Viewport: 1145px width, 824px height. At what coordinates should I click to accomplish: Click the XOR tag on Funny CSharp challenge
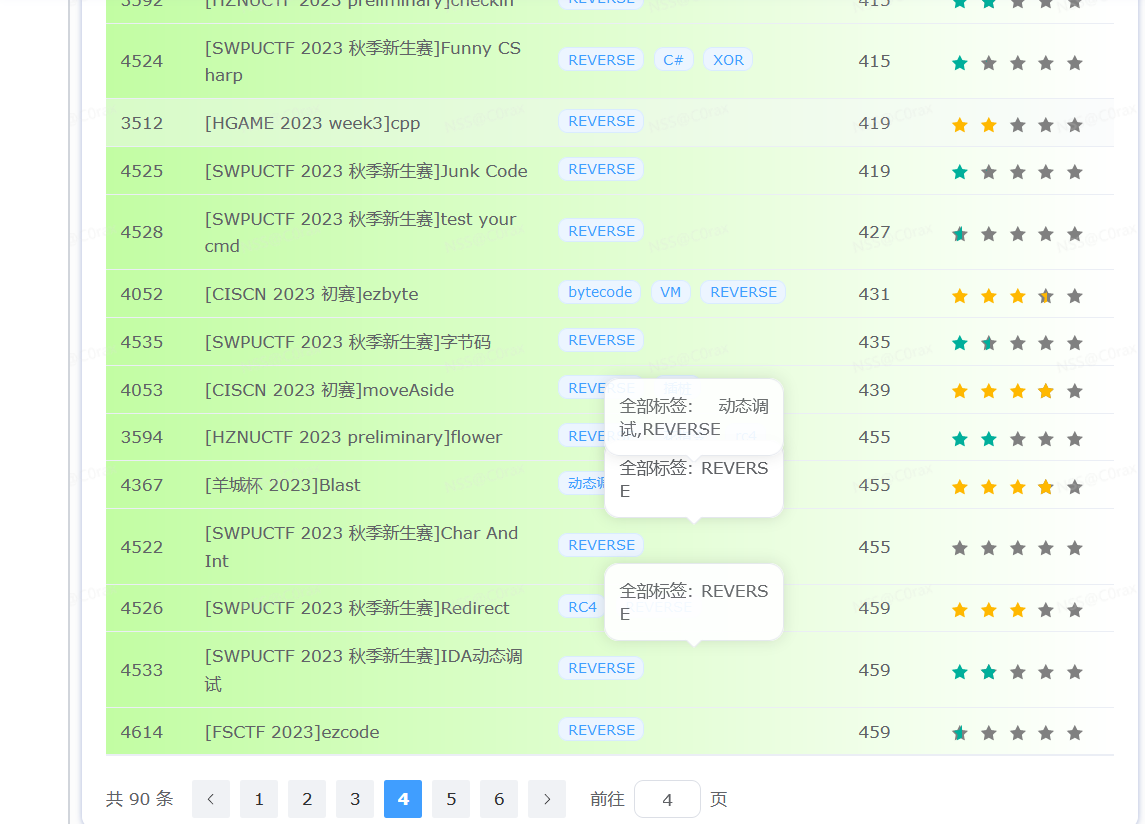pos(728,59)
